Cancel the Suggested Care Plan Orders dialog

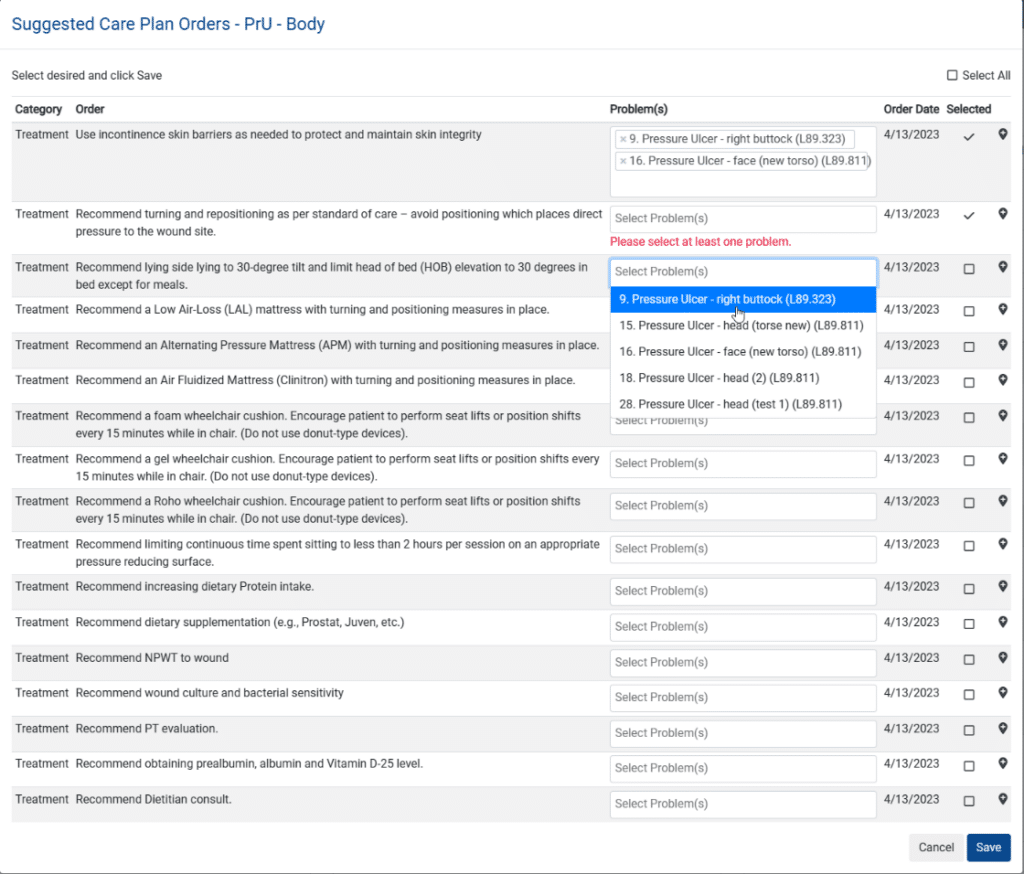click(936, 847)
